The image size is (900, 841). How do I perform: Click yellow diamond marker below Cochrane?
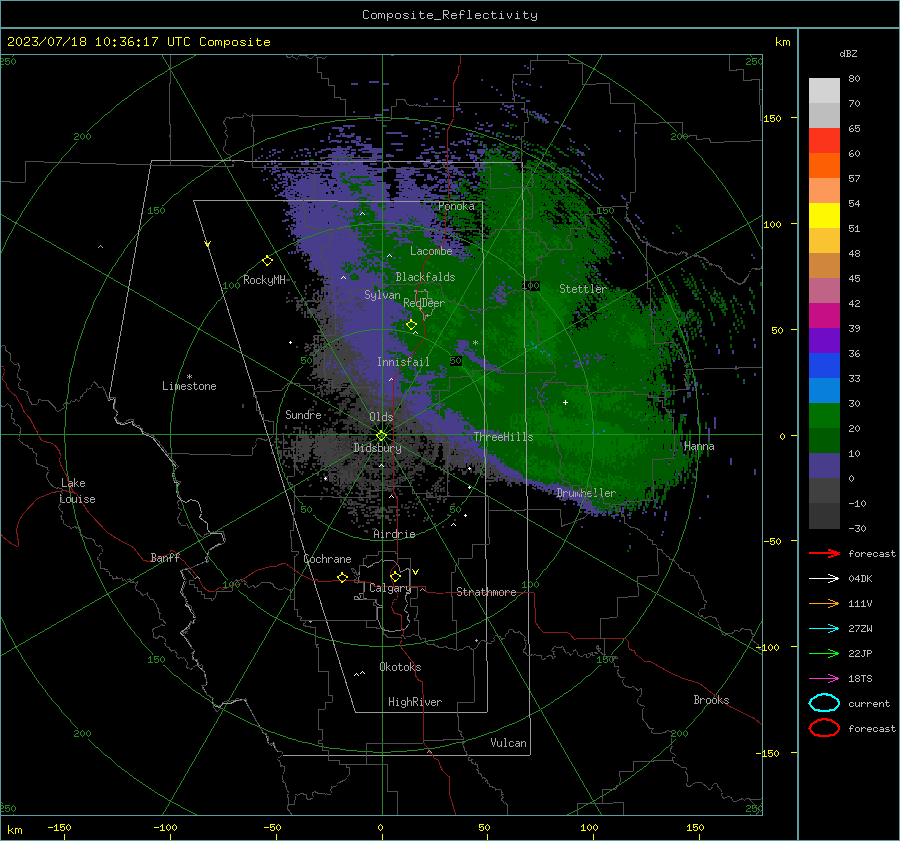tap(342, 577)
